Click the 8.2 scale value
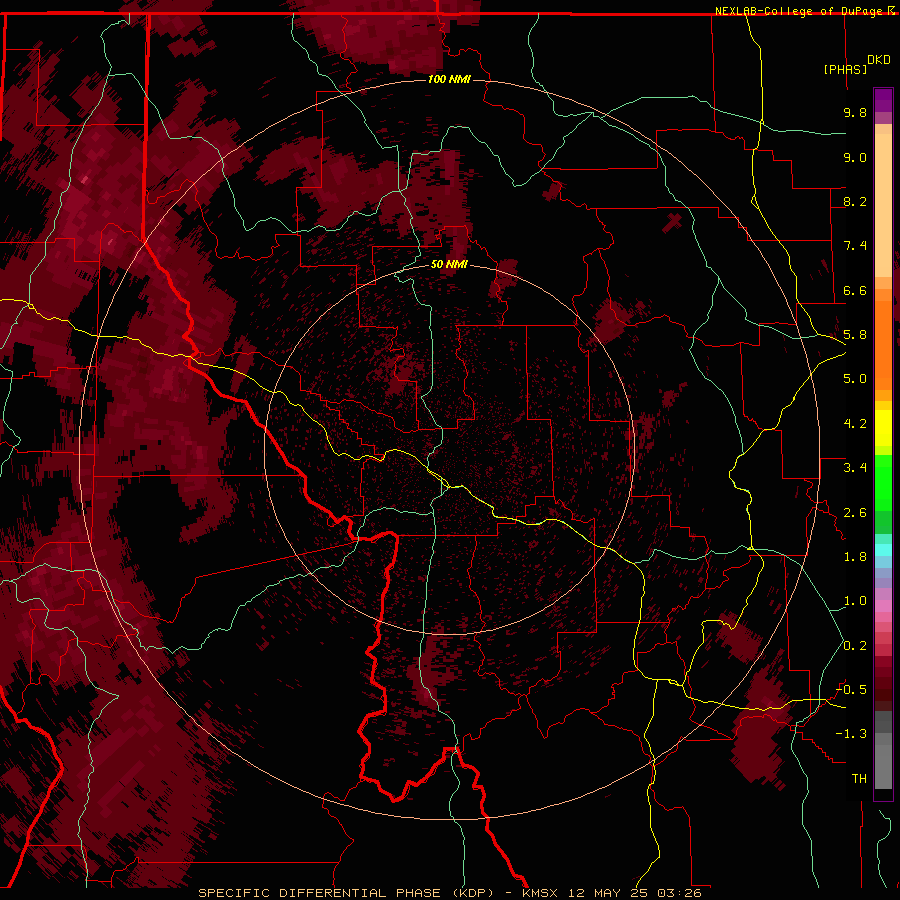900x900 pixels. (x=855, y=201)
